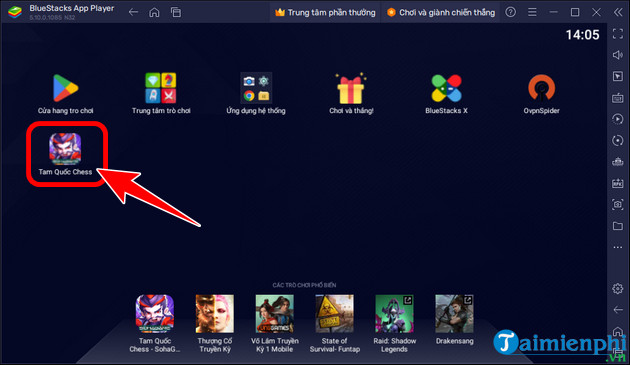Screen dimensions: 630x365
Task: Click the rotate screen icon in sidebar
Action: pos(618,140)
